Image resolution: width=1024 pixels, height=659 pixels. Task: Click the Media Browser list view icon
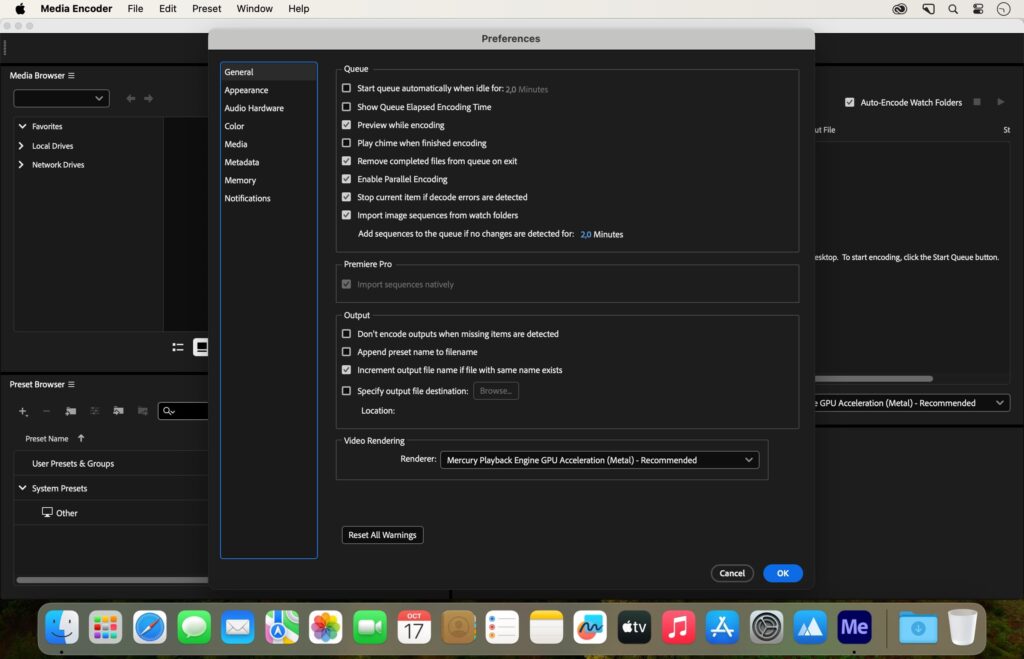[178, 347]
